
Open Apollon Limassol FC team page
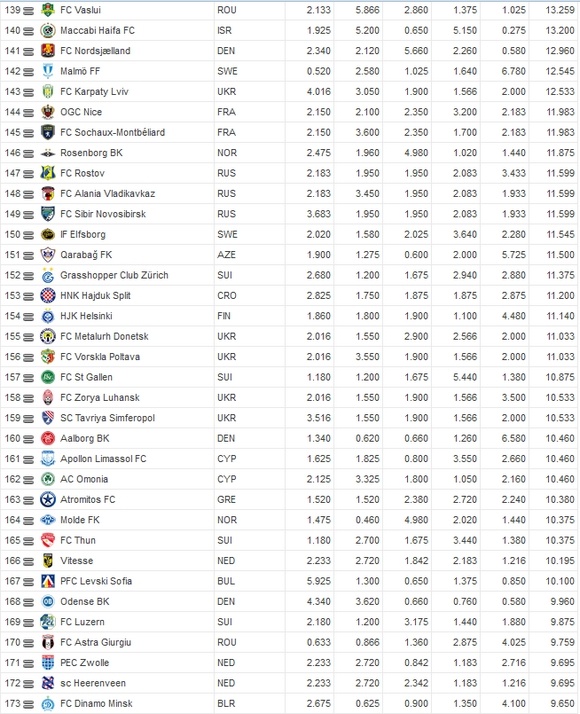(103, 459)
